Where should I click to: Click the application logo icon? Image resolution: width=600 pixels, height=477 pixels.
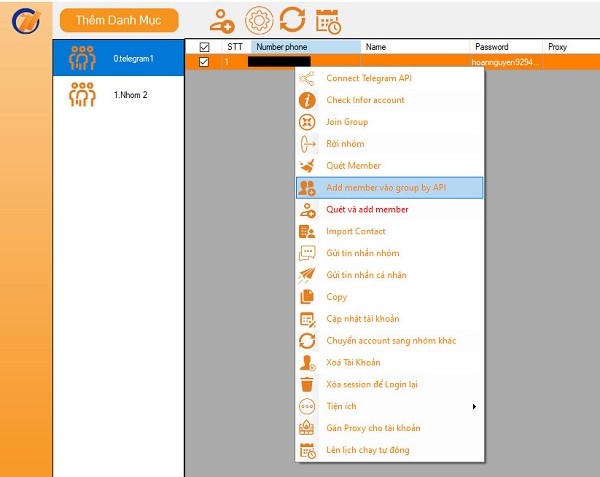coord(26,21)
